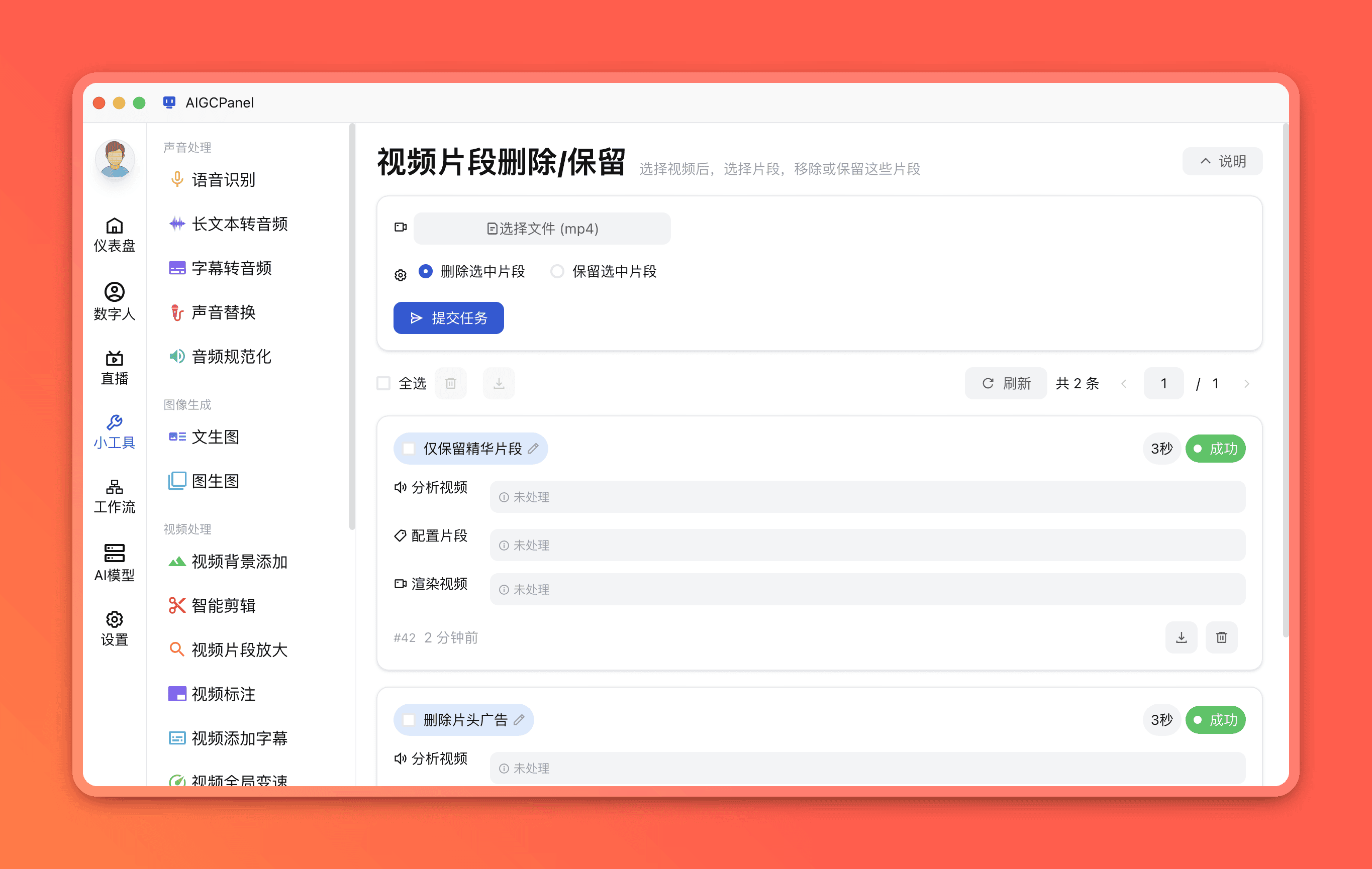Click the scissors icon beside 智能剪辑
Screen dimensions: 1372x869
click(177, 605)
